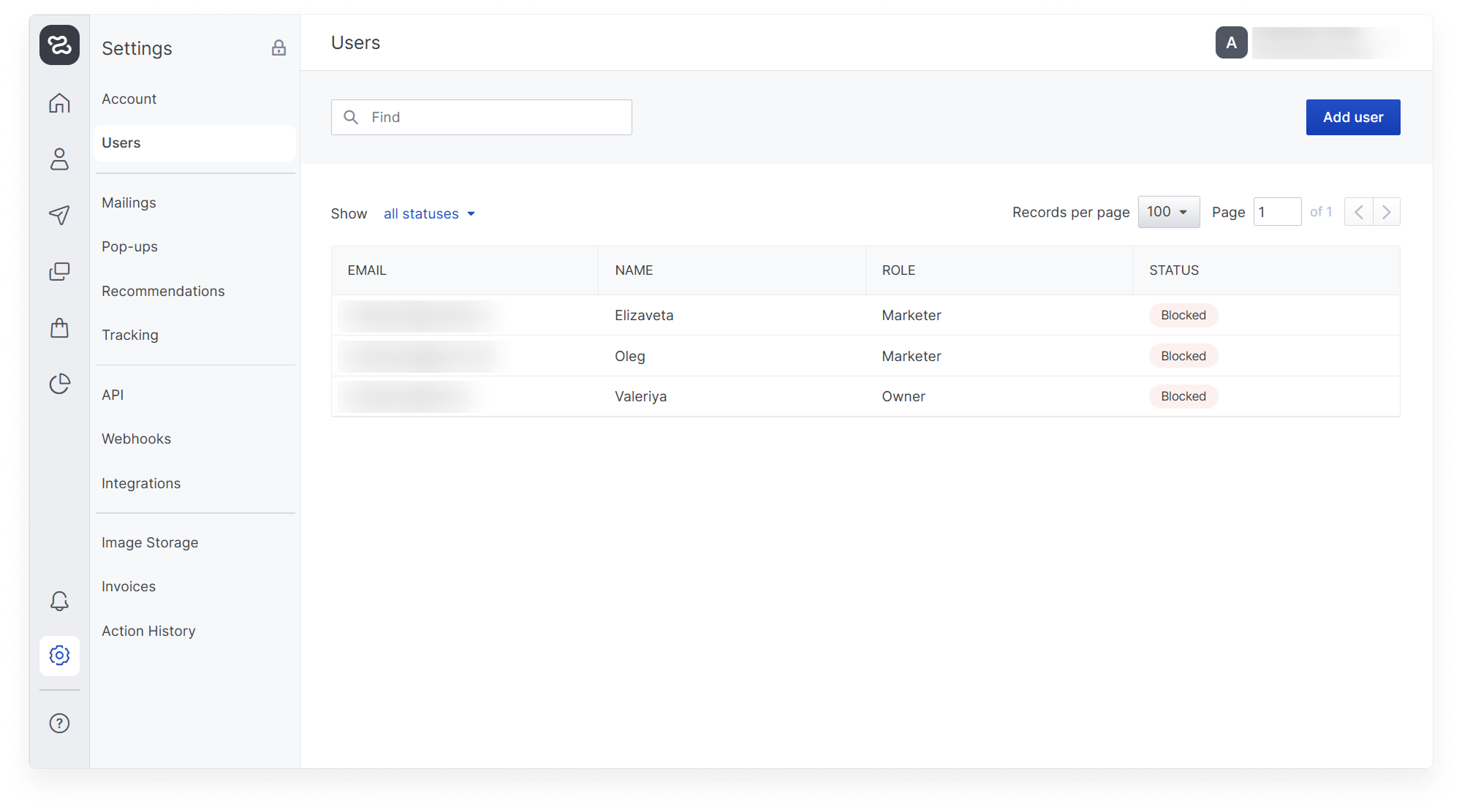Open Action History in settings menu

click(x=148, y=631)
